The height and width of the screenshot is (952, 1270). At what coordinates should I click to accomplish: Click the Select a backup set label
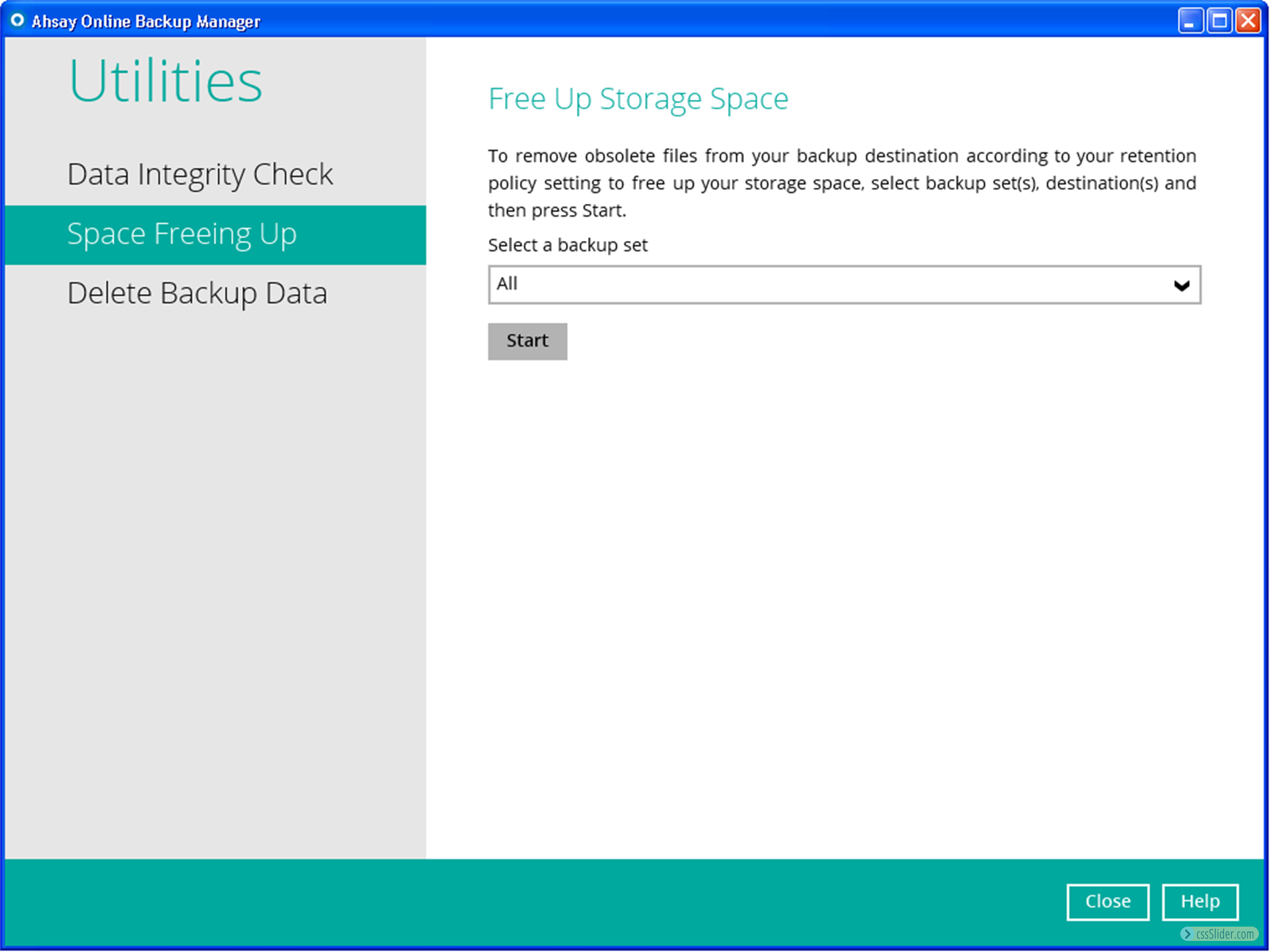[x=568, y=245]
